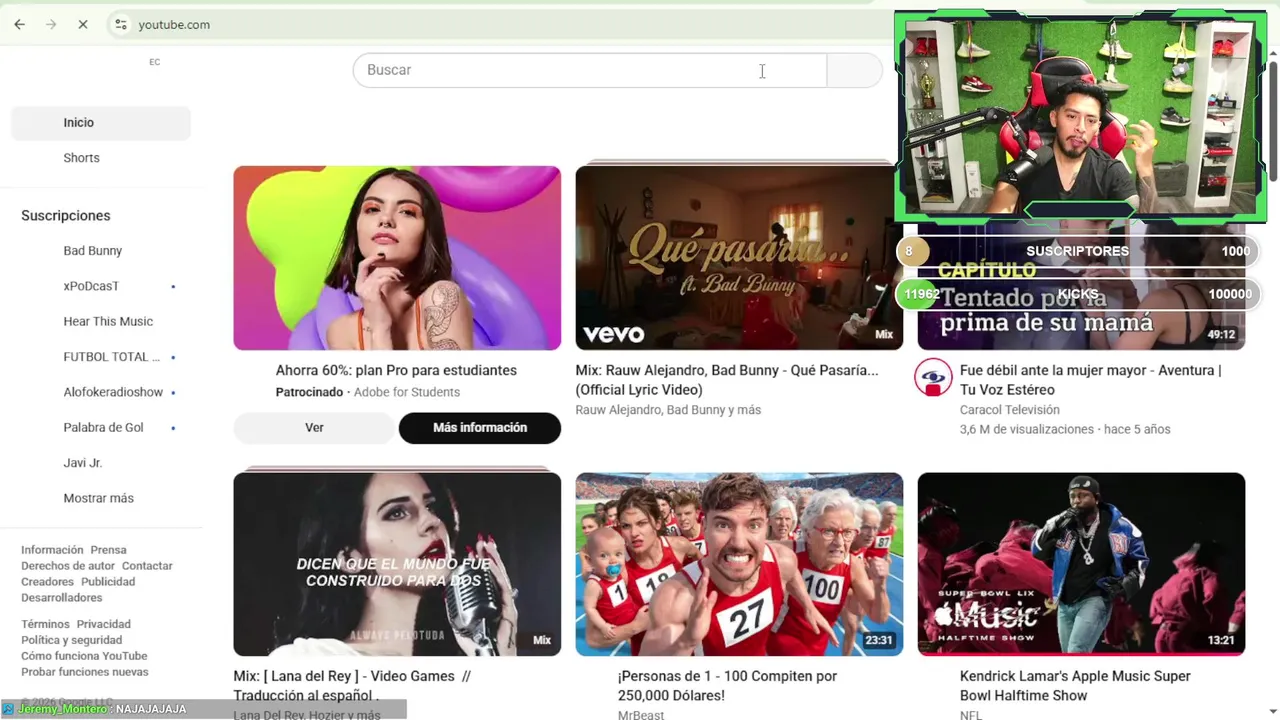
Task: Click the KICKS goal progress bar overlay
Action: [x=1077, y=294]
